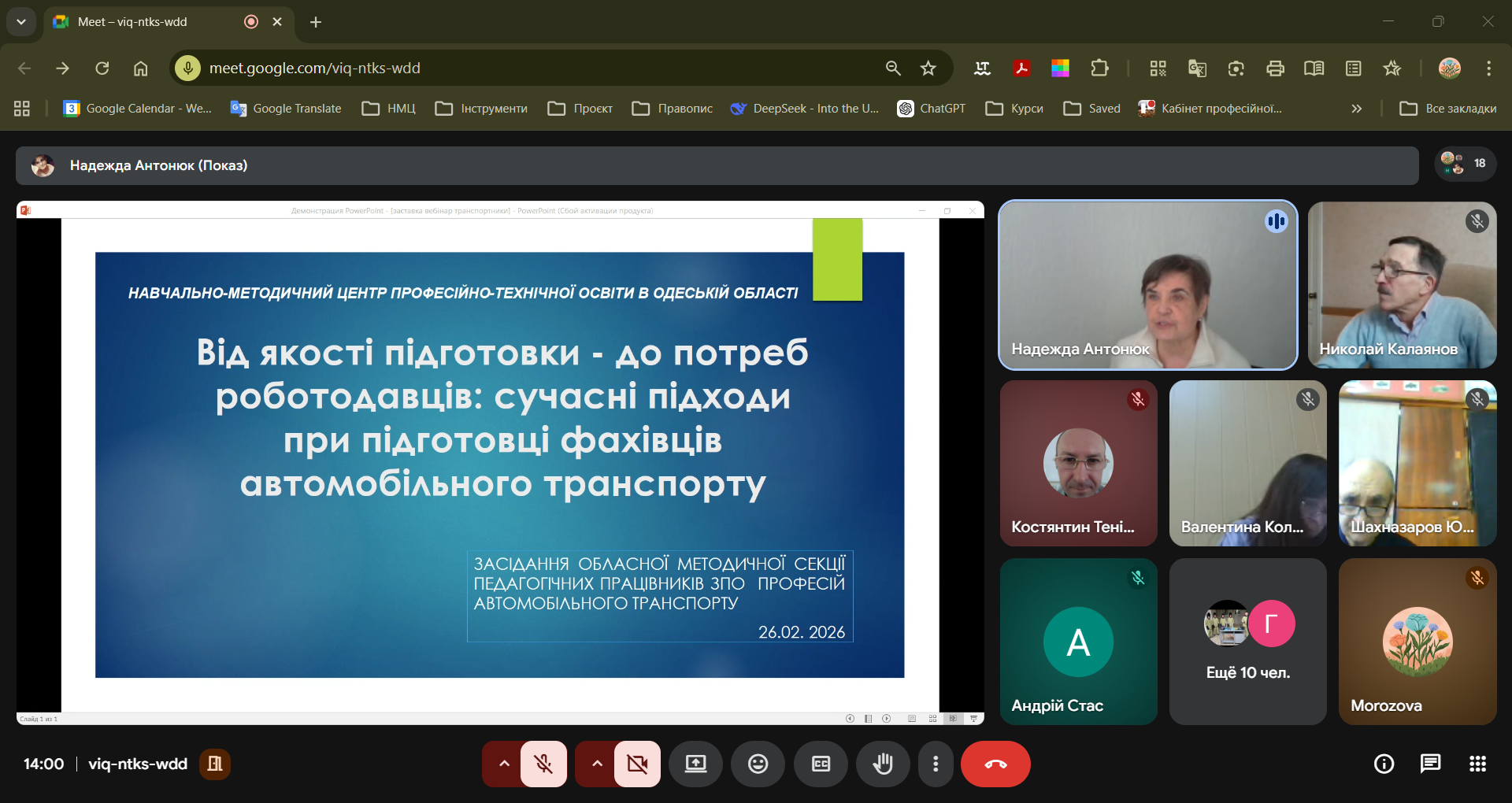Show the 18 participants list
The image size is (1512, 803).
[x=1465, y=164]
